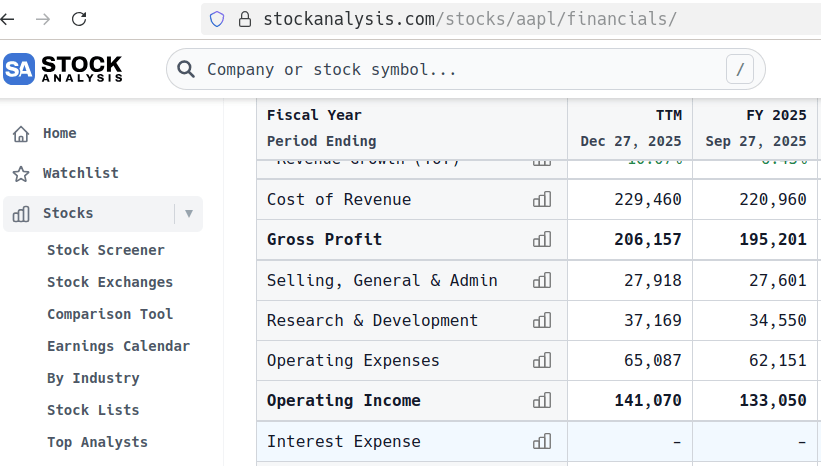This screenshot has width=821, height=466.
Task: Select FY 2025 R&D value 34,550
Action: [x=778, y=320]
